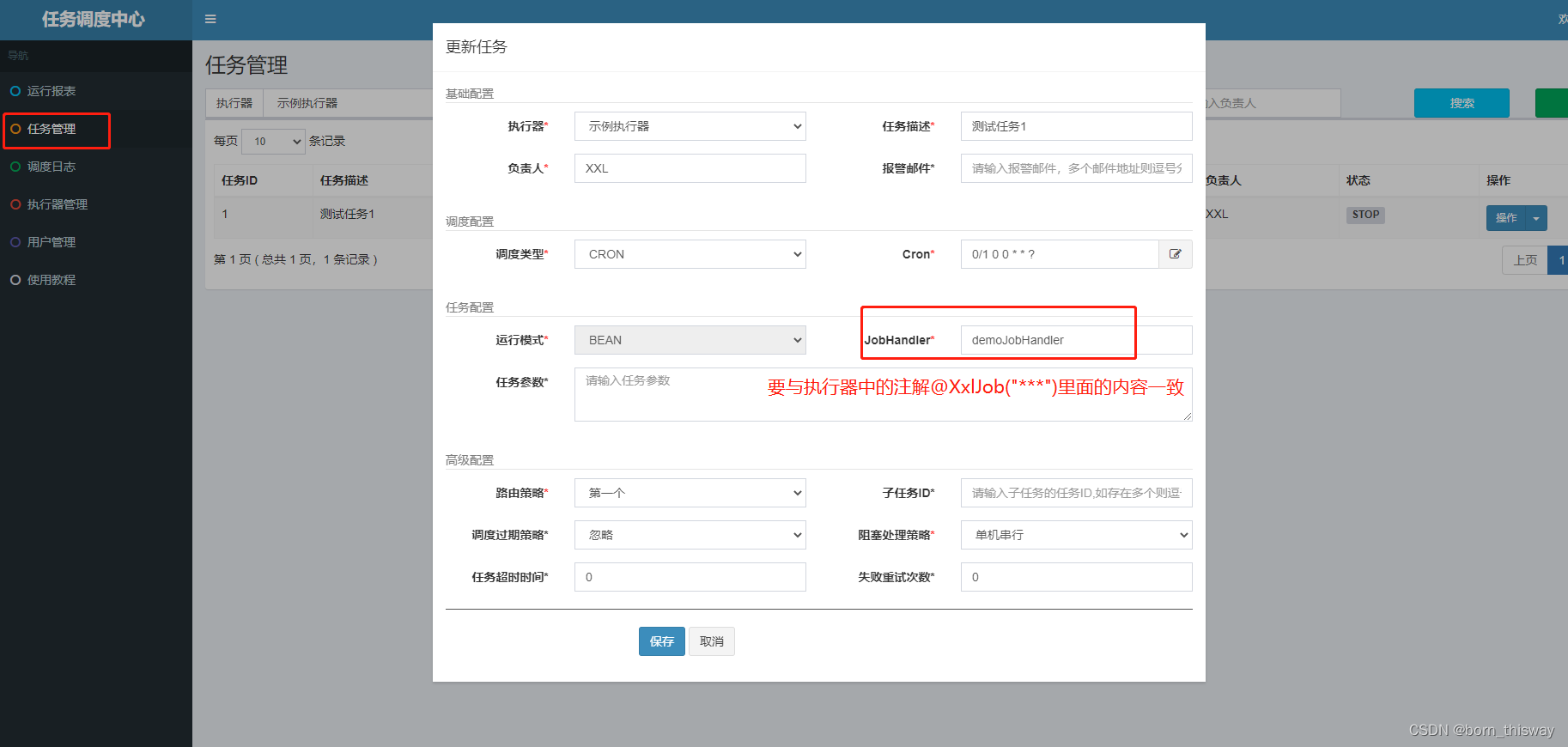Screen dimensions: 1568x747
Task: Focus the Cron expression input
Action: tap(1061, 254)
